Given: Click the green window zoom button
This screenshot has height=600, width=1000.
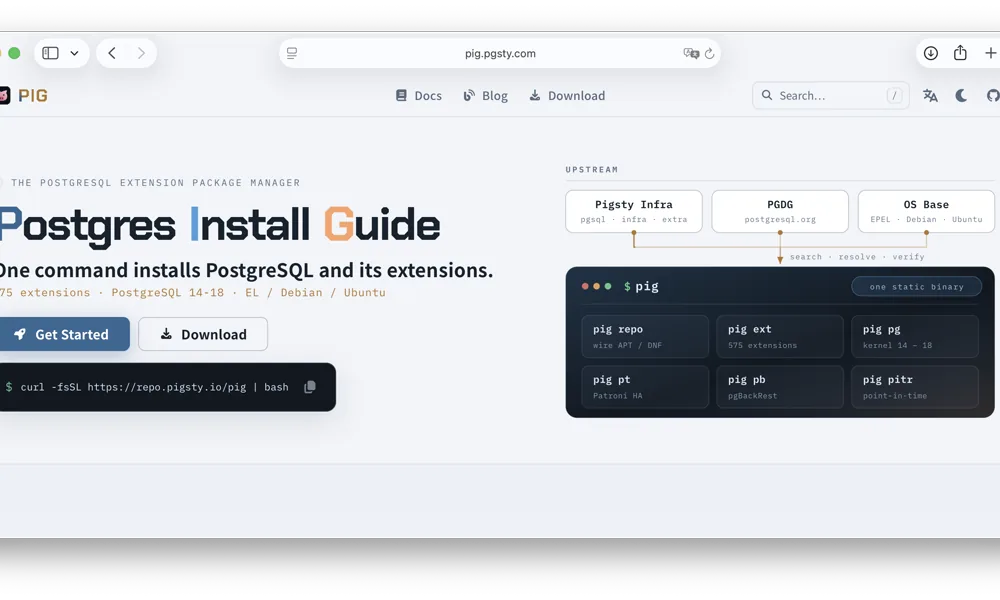Looking at the screenshot, I should tap(14, 53).
